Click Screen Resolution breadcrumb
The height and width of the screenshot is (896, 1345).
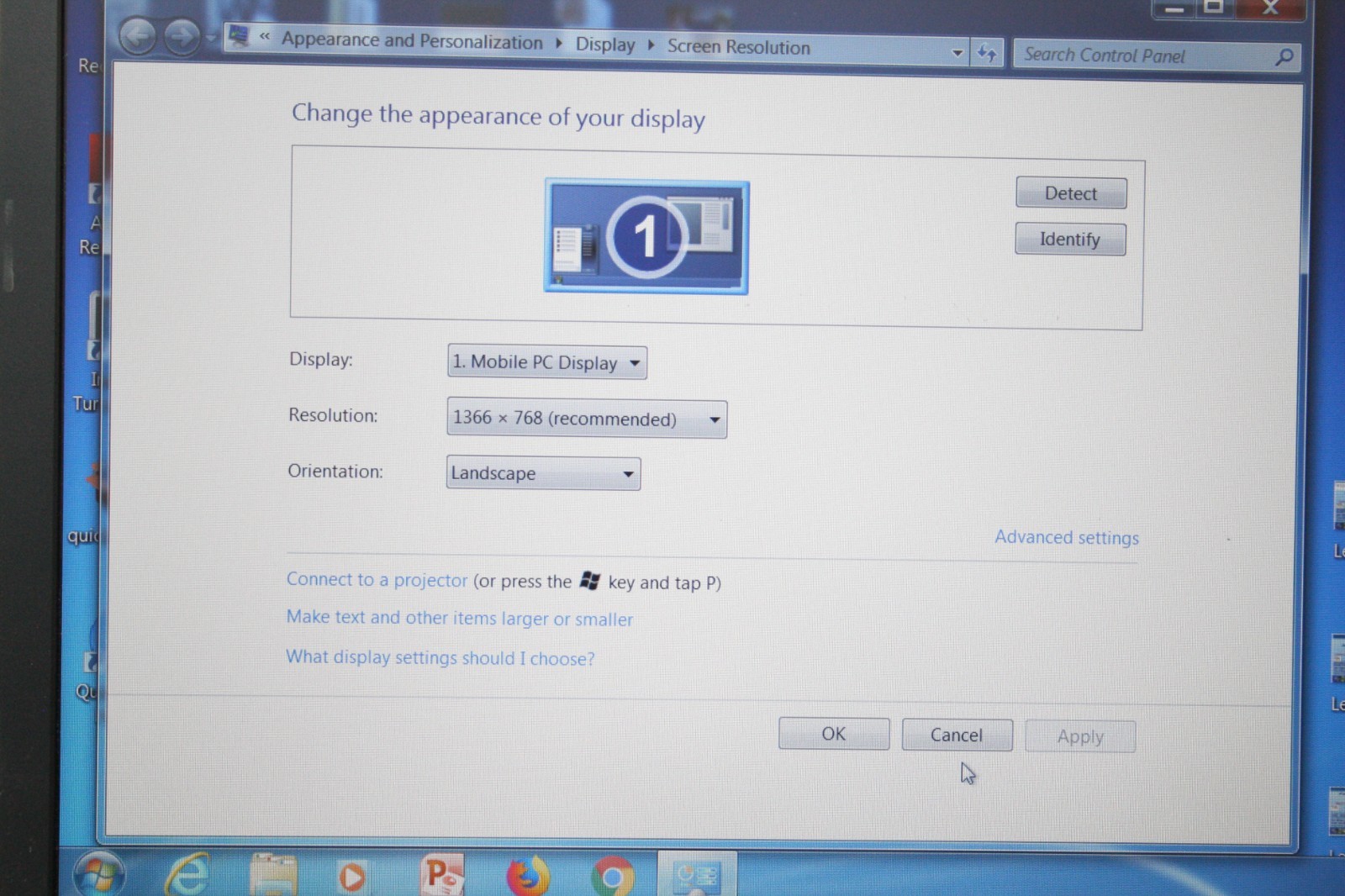coord(739,47)
